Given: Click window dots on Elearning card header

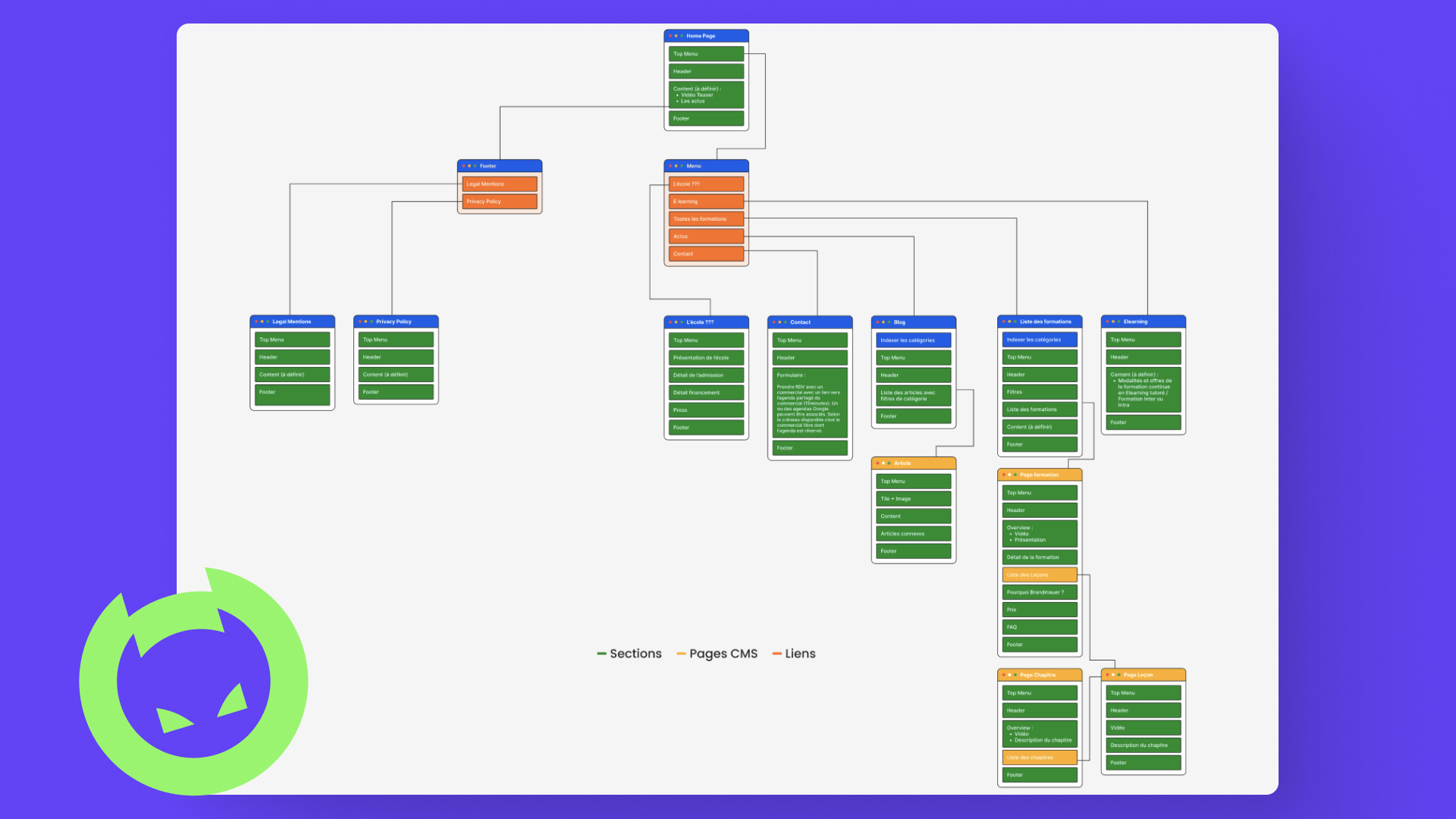Looking at the screenshot, I should tap(1112, 322).
